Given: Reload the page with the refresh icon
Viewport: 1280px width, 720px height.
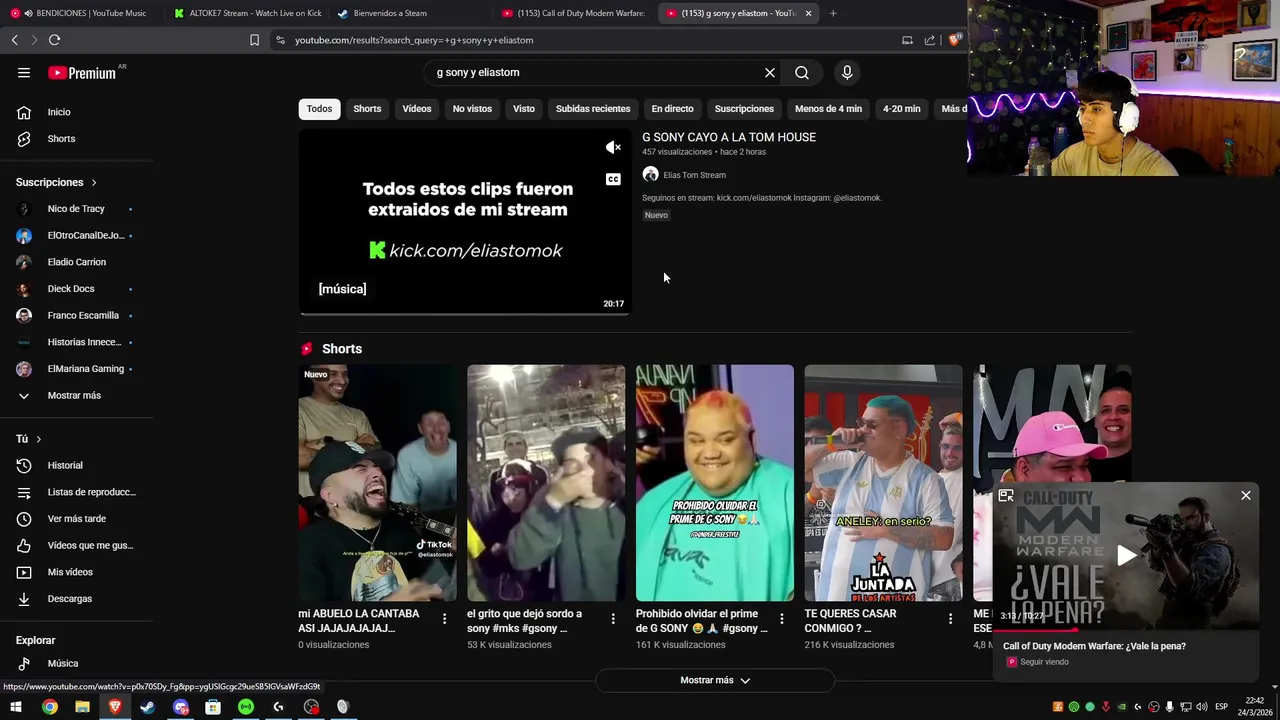Looking at the screenshot, I should click(x=54, y=40).
